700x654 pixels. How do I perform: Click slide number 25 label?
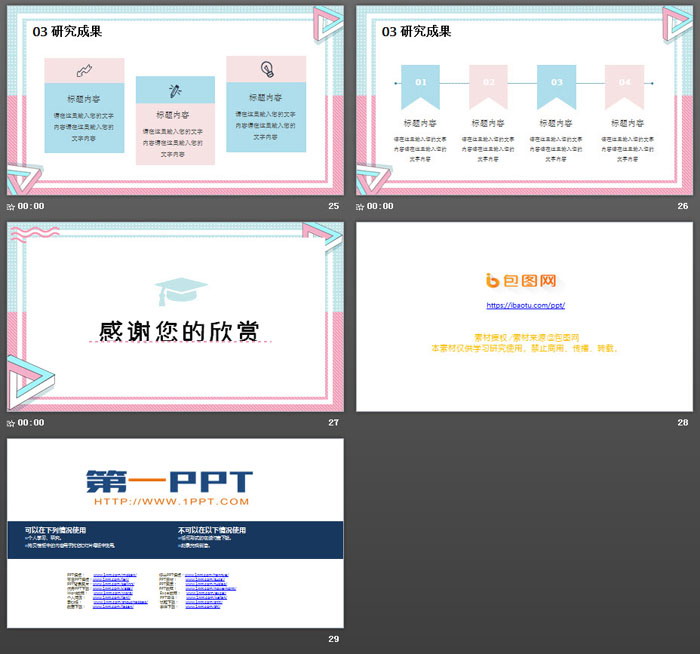pyautogui.click(x=333, y=206)
